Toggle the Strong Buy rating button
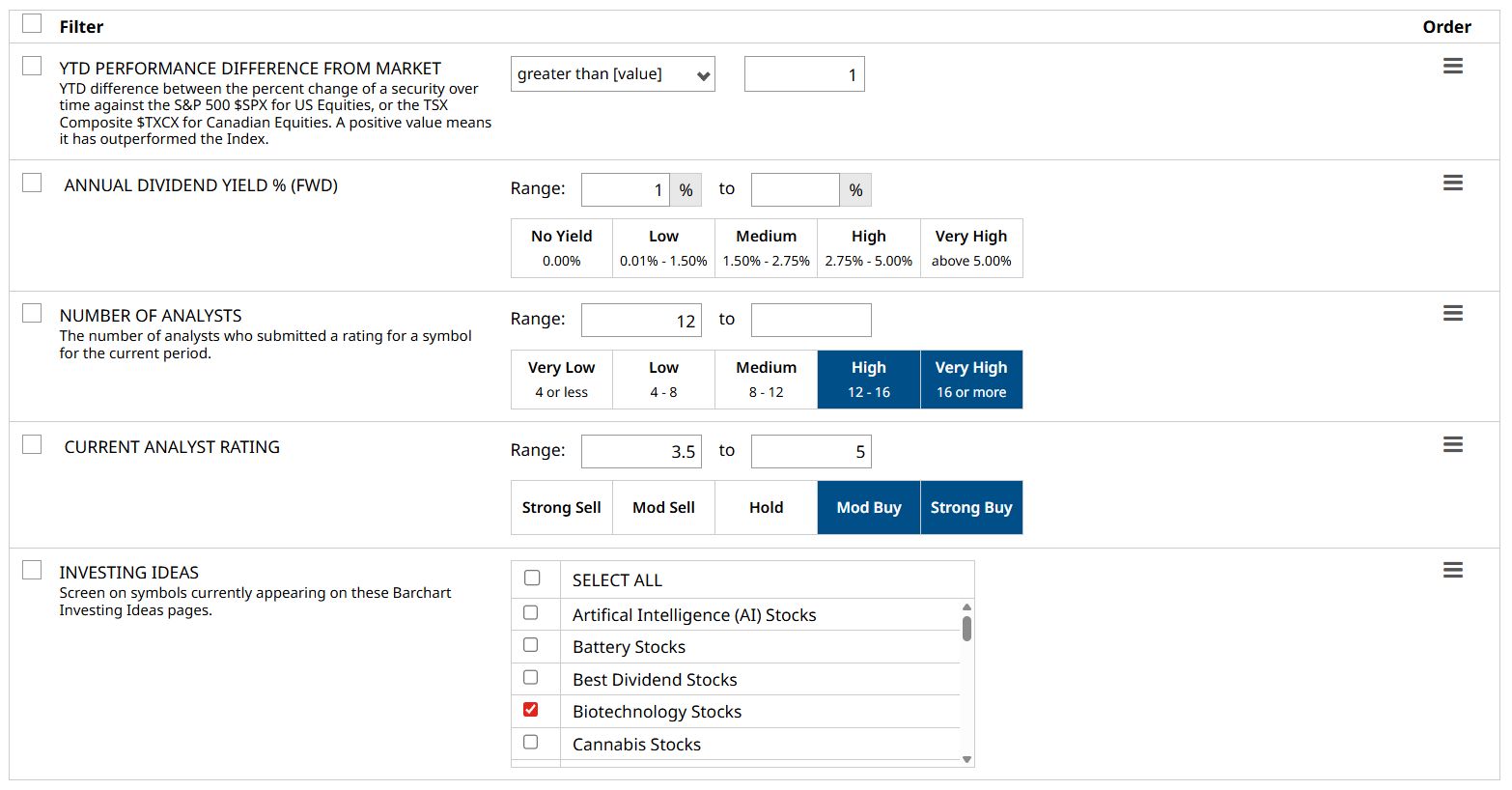Viewport: 1512px width, 790px height. [x=971, y=508]
